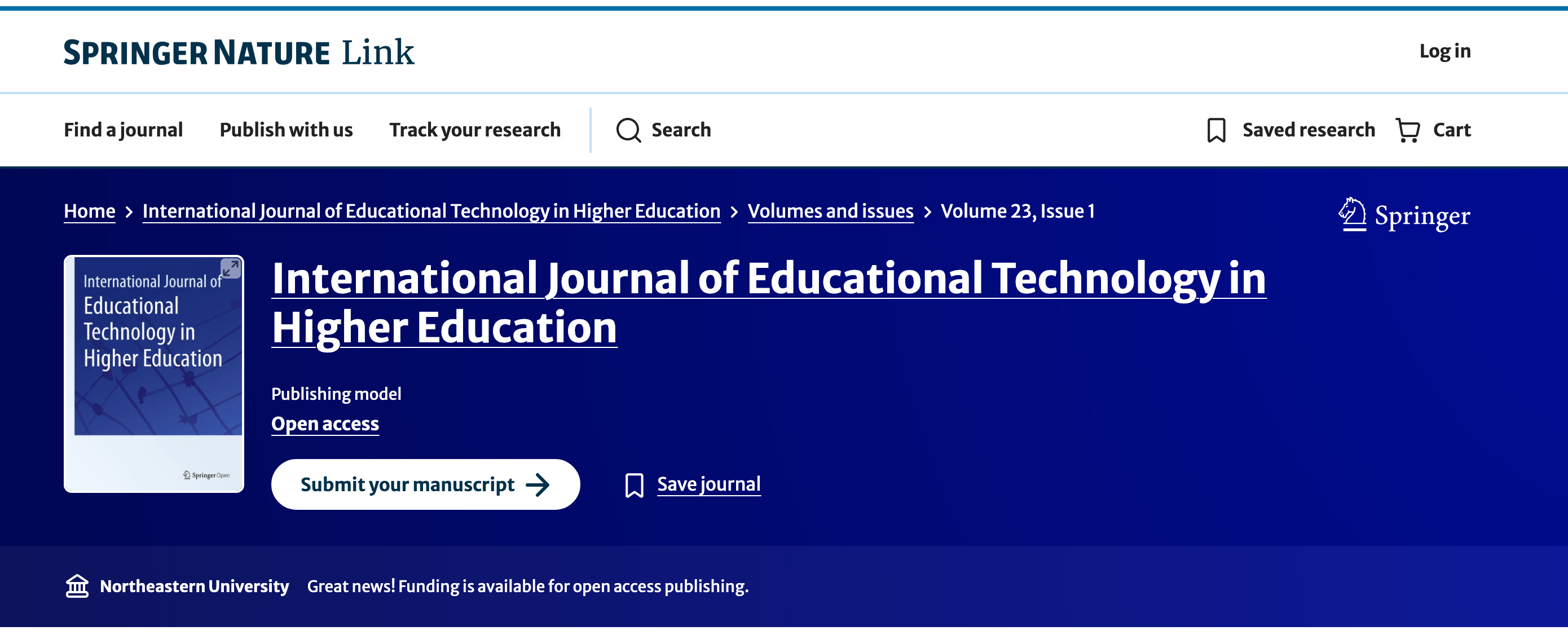
Task: Go to Home breadcrumb link
Action: [90, 211]
